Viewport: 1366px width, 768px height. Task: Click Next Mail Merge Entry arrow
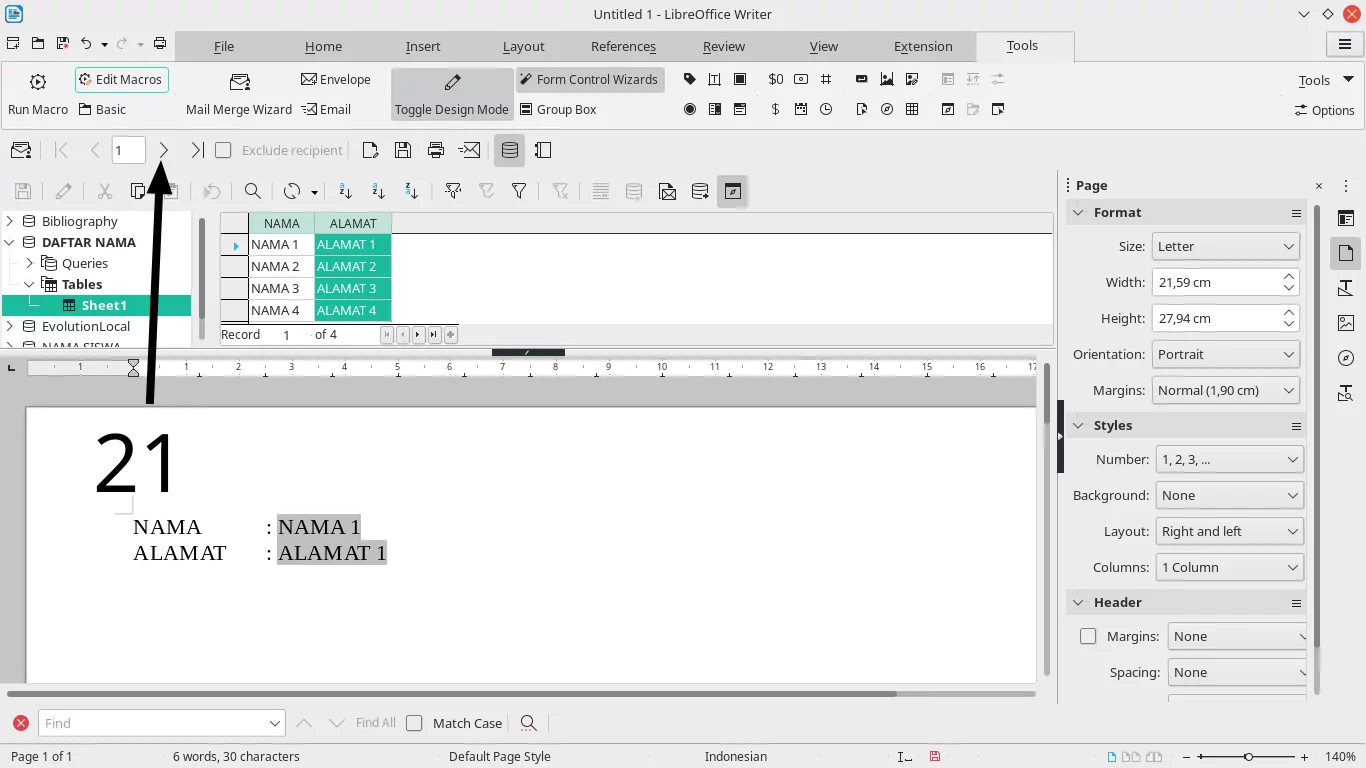pos(164,150)
